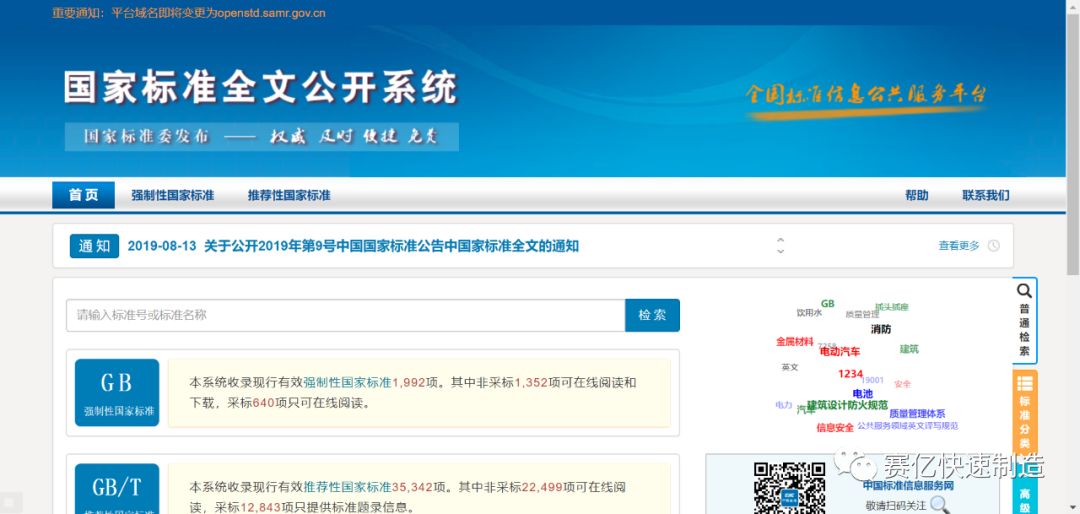Click the clock icon next to 查看更多
Viewport: 1080px width, 514px height.
(x=993, y=245)
